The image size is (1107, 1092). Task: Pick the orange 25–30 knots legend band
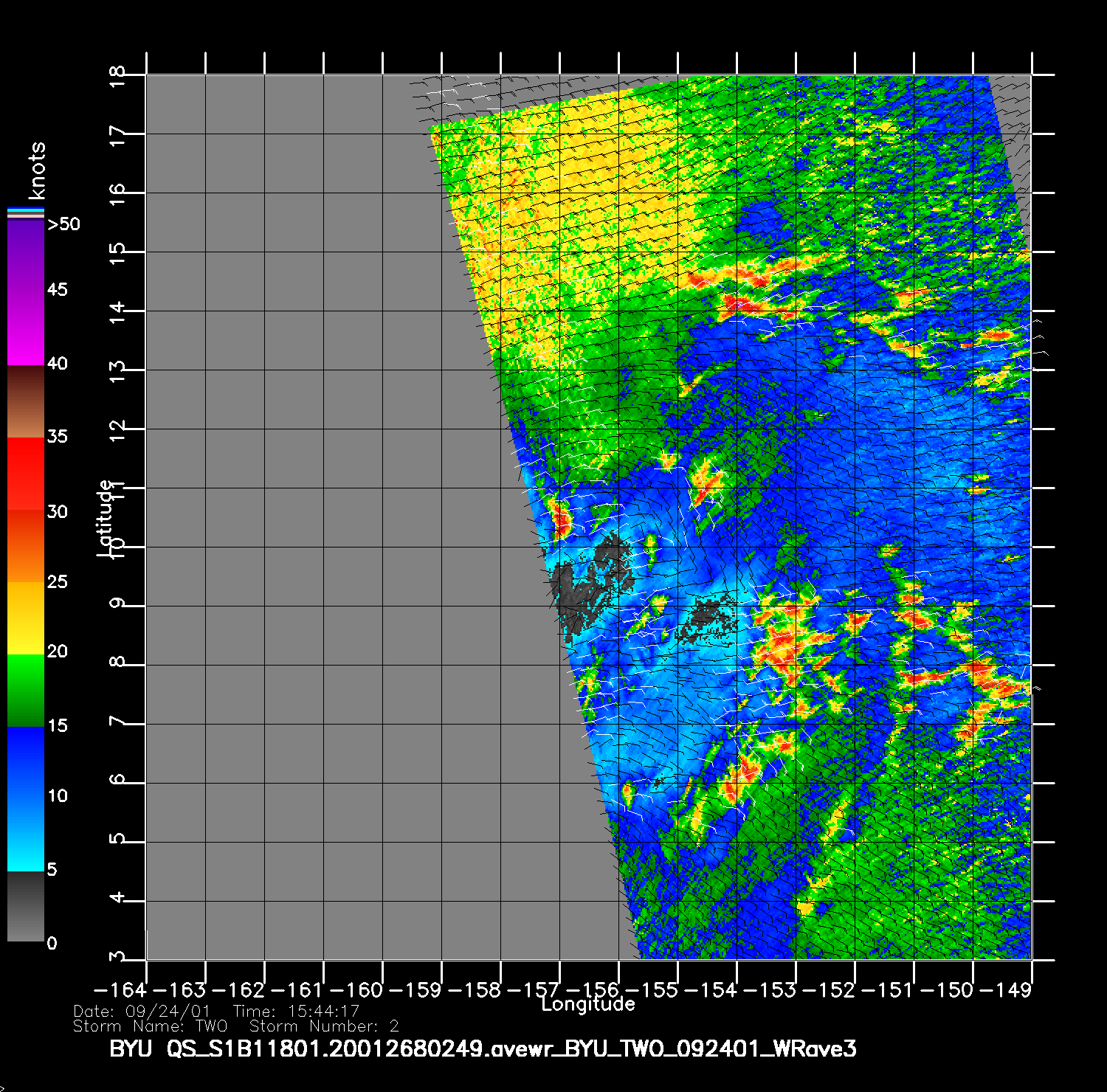26,546
